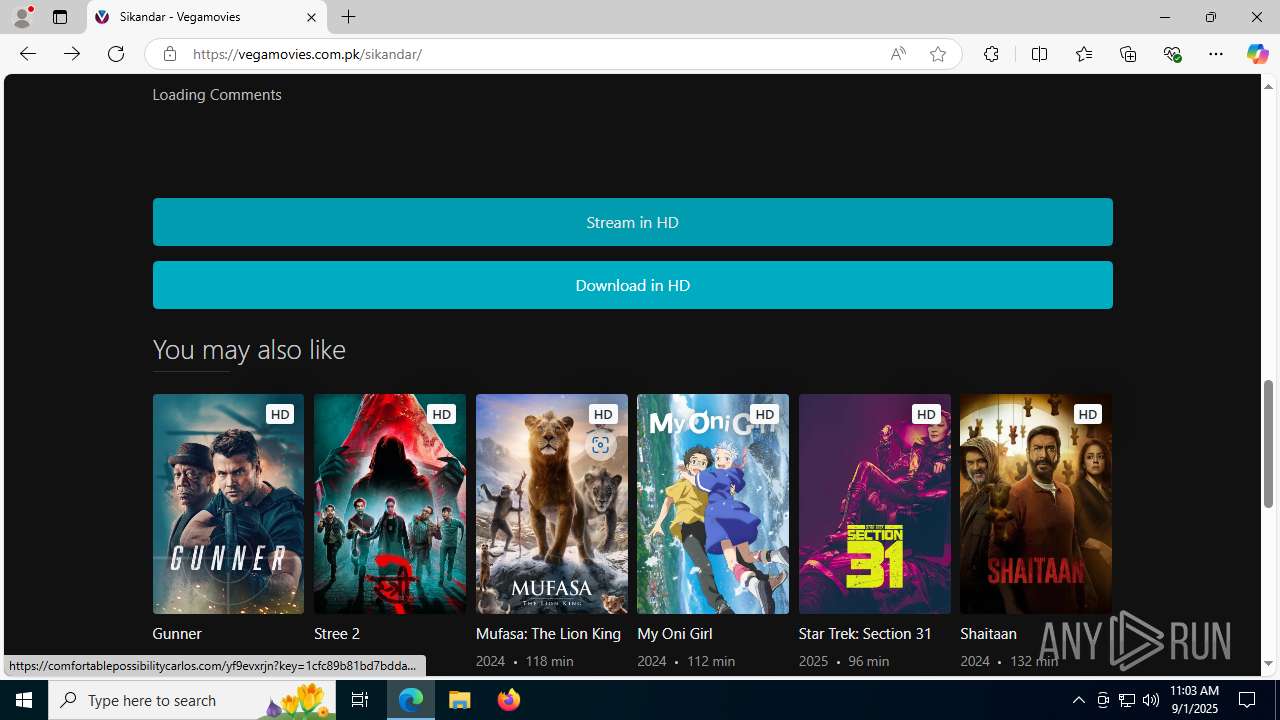
Task: Open the network tray icon
Action: click(1126, 700)
